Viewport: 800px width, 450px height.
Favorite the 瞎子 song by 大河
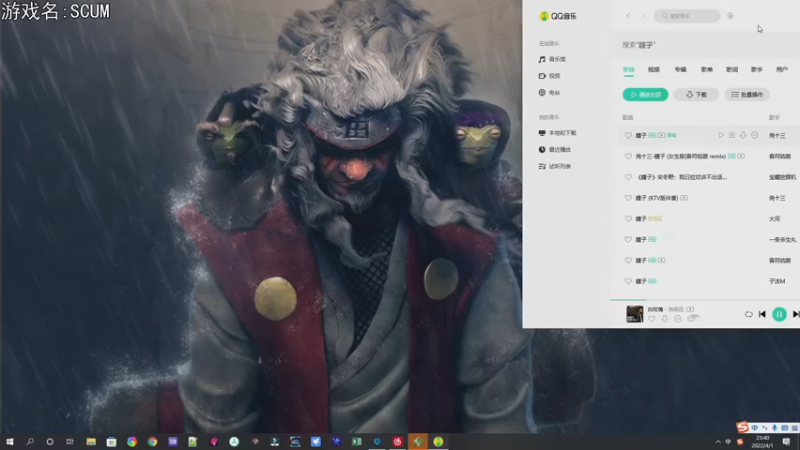pos(628,218)
